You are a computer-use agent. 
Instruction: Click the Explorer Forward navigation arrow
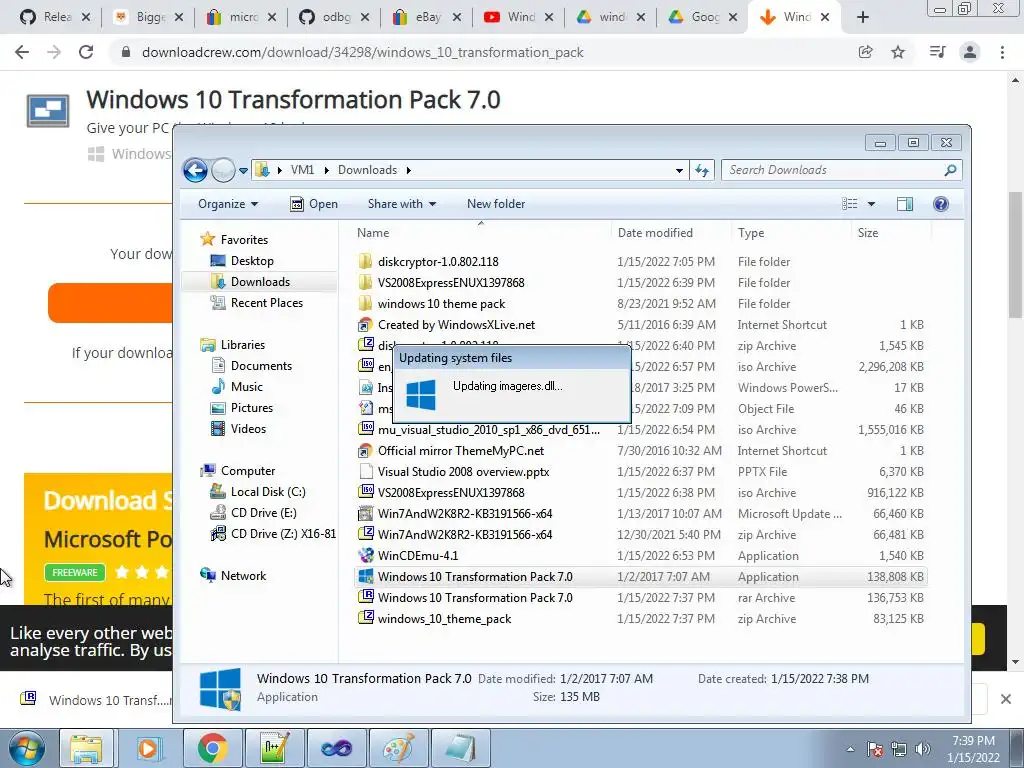pos(223,170)
